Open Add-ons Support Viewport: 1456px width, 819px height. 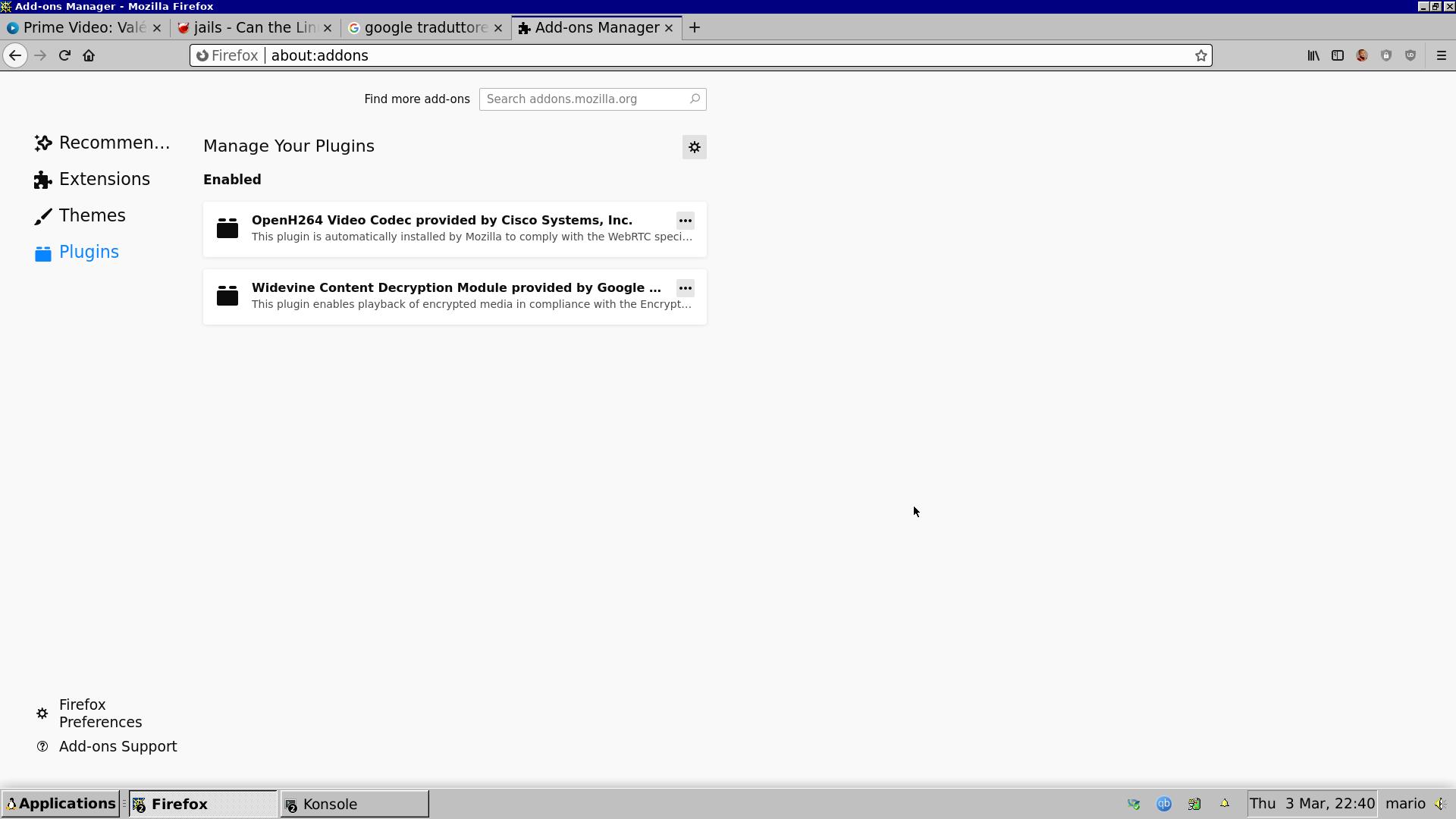[x=118, y=746]
